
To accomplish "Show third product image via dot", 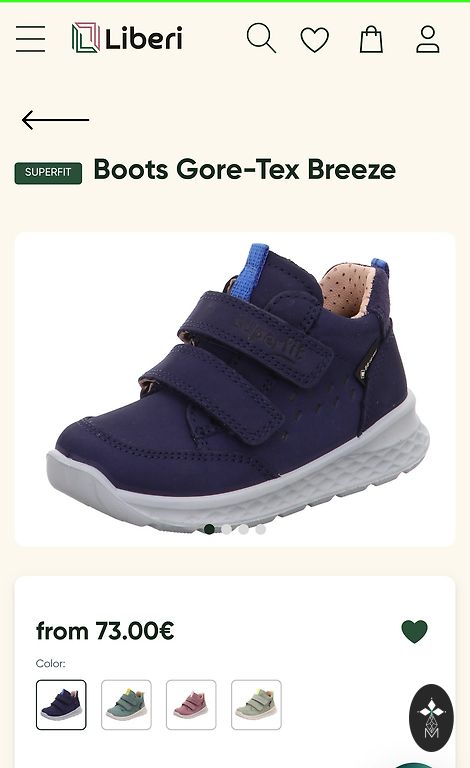I will click(243, 529).
